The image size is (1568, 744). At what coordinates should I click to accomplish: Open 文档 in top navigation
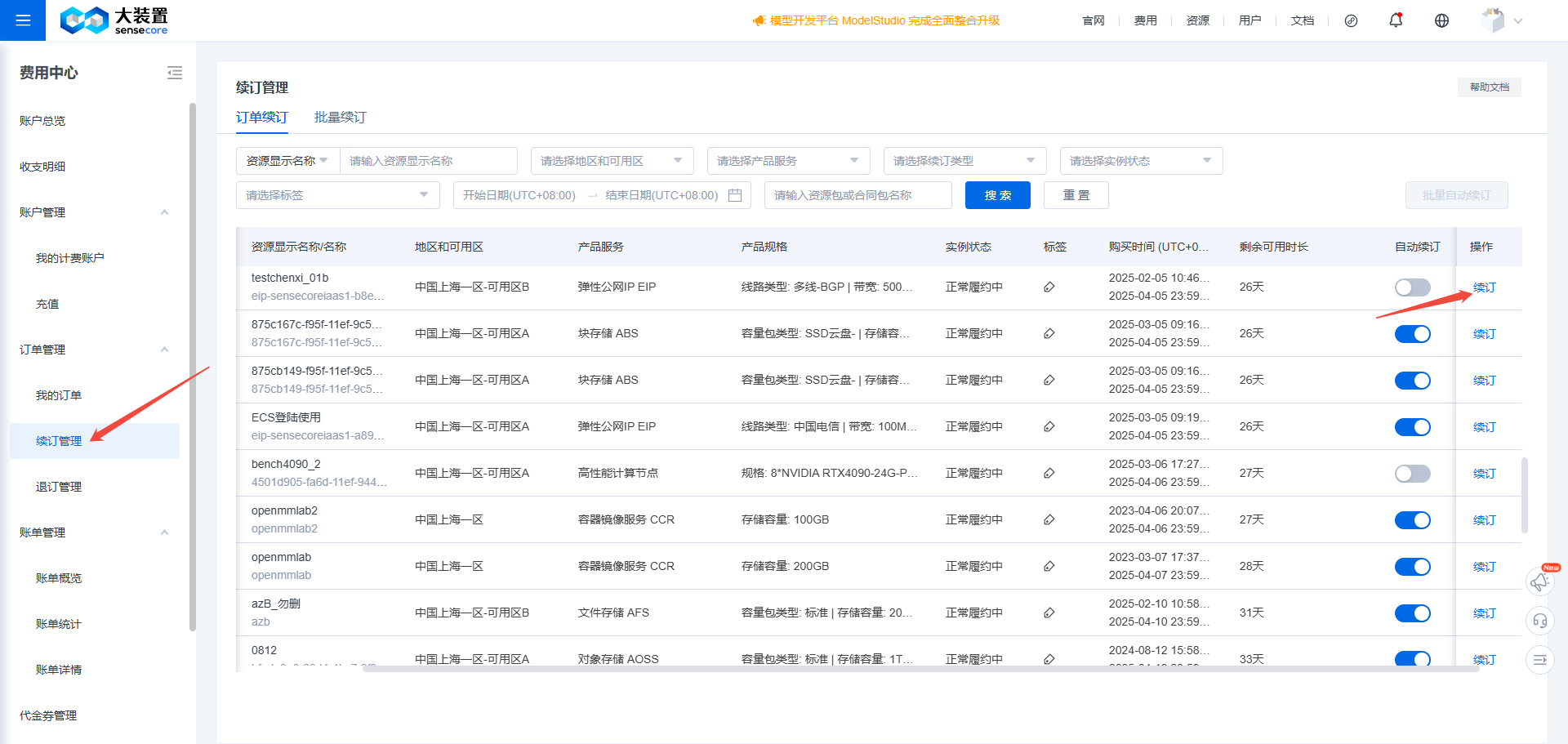pyautogui.click(x=1302, y=20)
